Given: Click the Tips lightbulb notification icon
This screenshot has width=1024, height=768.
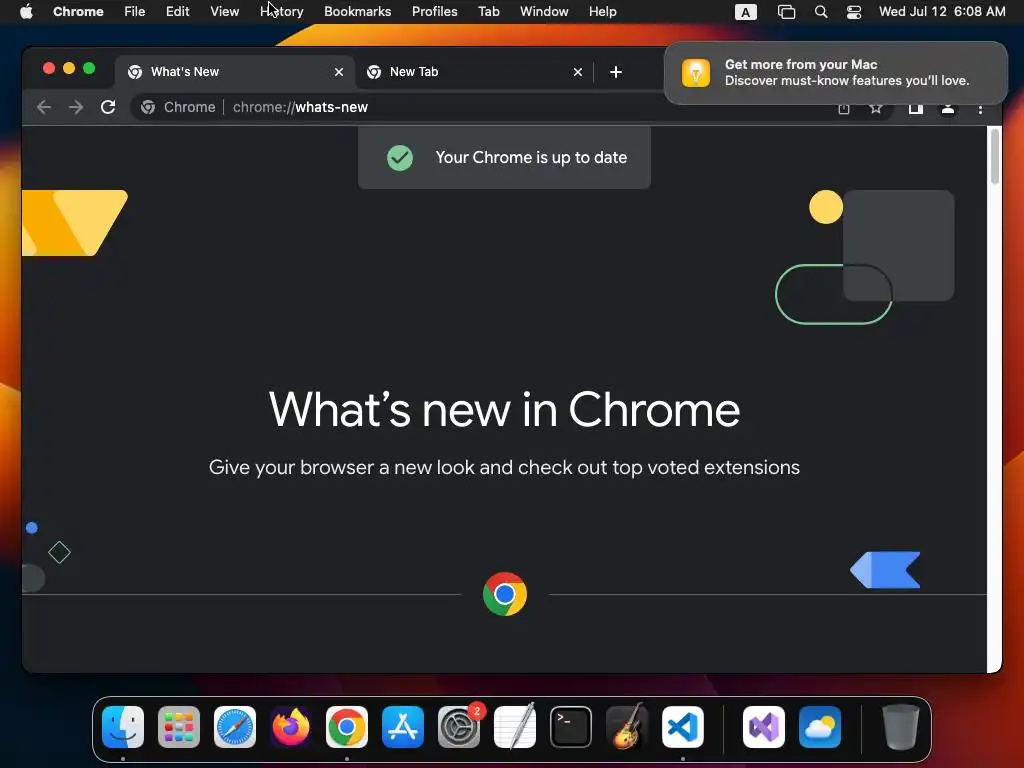Looking at the screenshot, I should pyautogui.click(x=696, y=72).
